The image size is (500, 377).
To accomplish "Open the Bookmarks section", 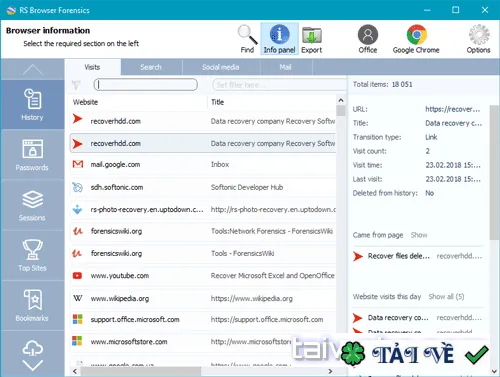I will tap(32, 306).
